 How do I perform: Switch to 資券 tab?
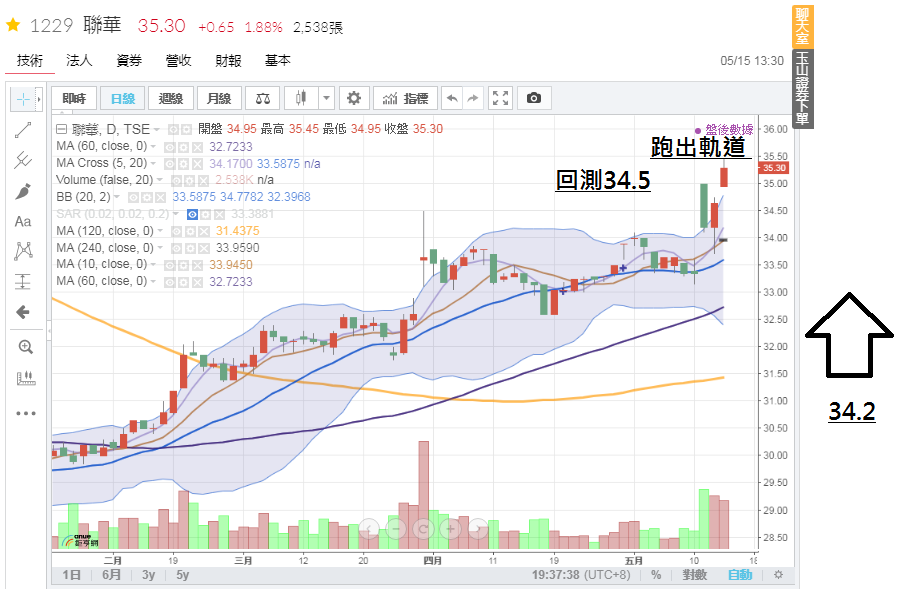pyautogui.click(x=129, y=60)
